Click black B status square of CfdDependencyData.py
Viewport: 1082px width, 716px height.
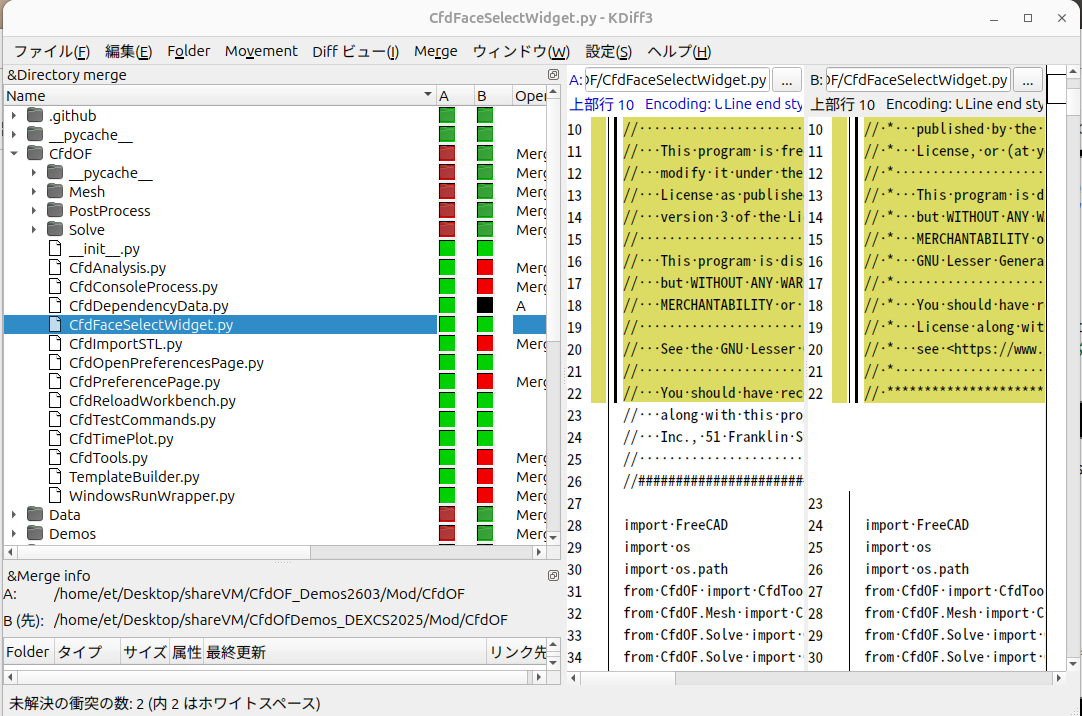(485, 306)
